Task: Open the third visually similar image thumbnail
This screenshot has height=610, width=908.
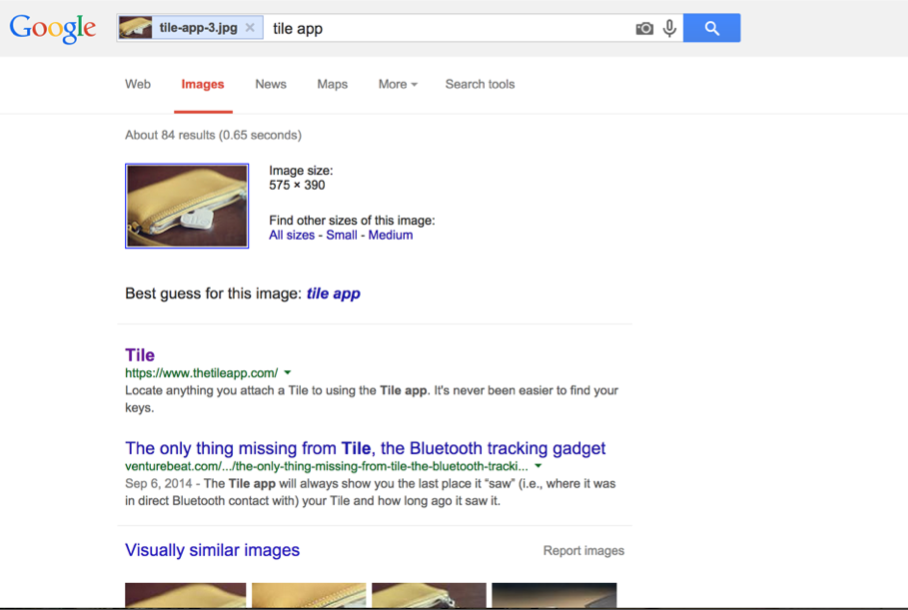Action: tap(429, 596)
